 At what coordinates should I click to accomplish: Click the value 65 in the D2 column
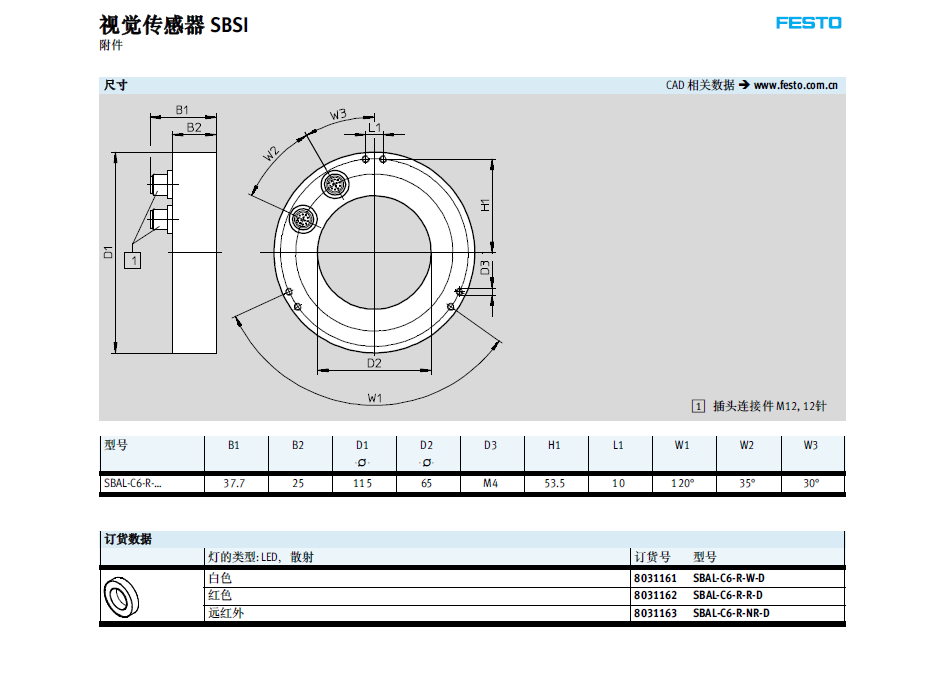[426, 483]
